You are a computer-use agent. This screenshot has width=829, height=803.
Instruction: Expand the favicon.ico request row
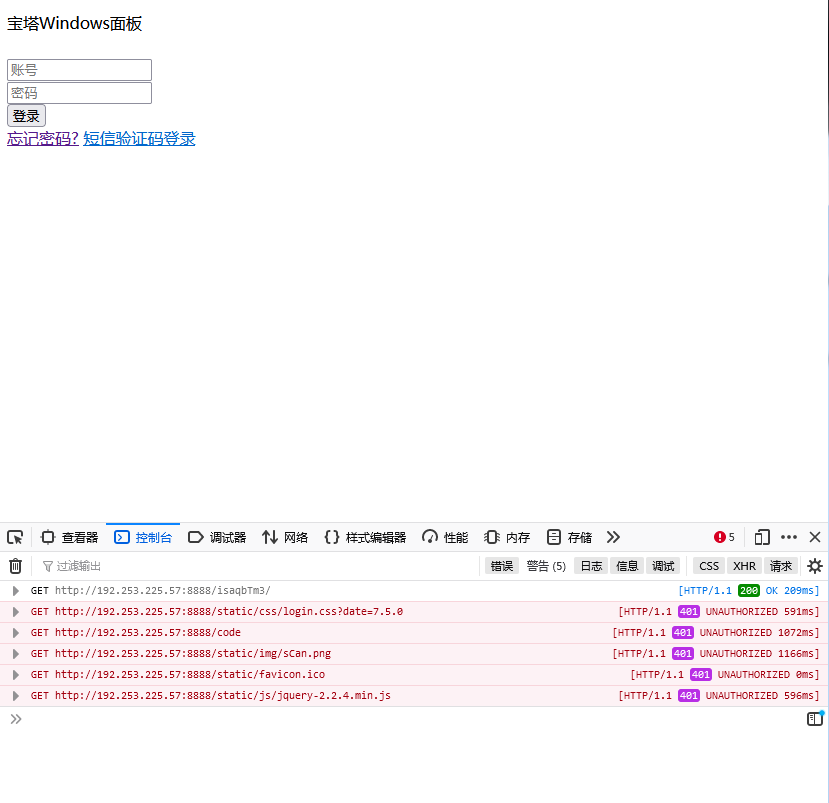tap(16, 675)
